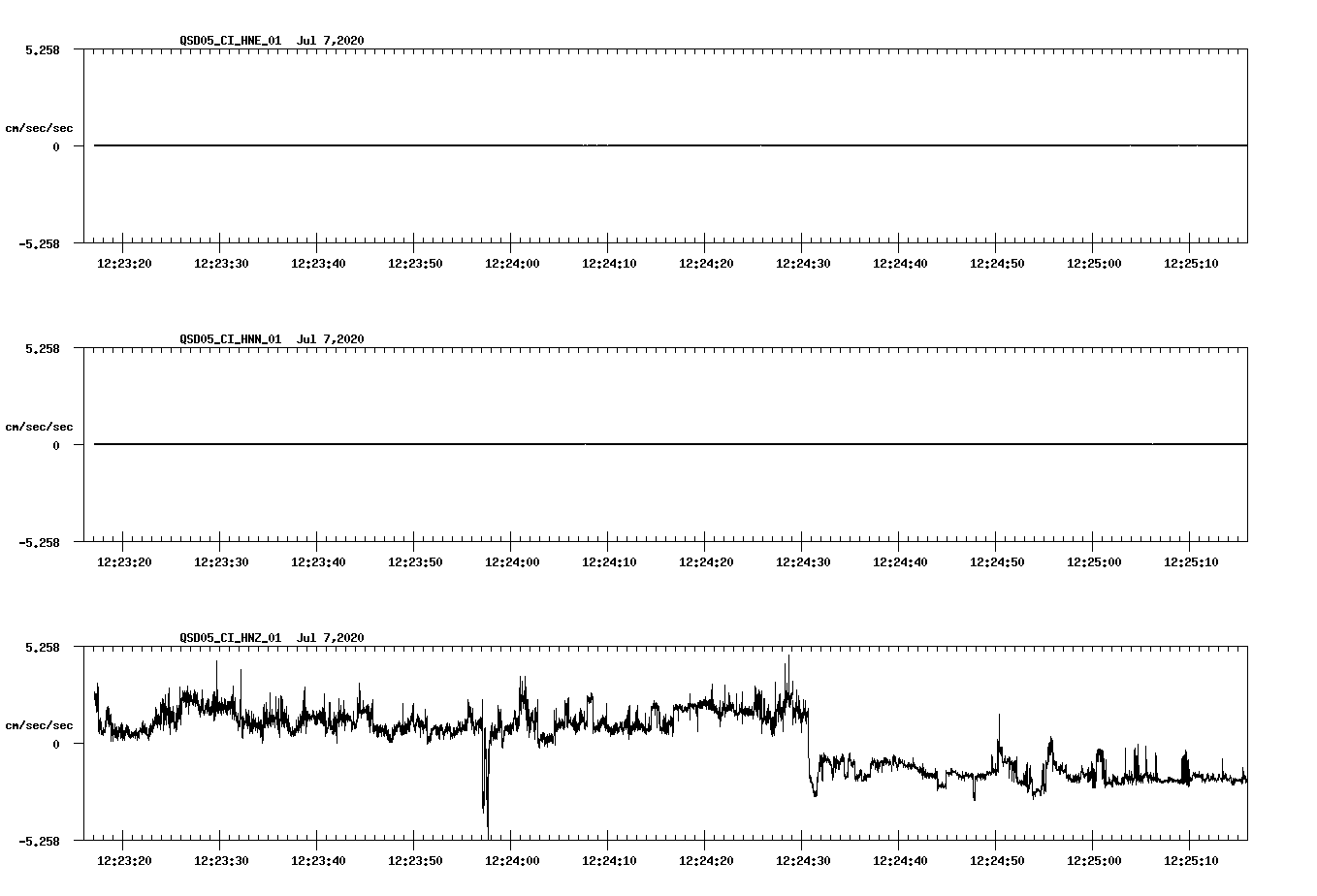Click the 12:25:00 time label under HNZ plot
Viewport: 1317px width, 896px height.
(x=1094, y=861)
